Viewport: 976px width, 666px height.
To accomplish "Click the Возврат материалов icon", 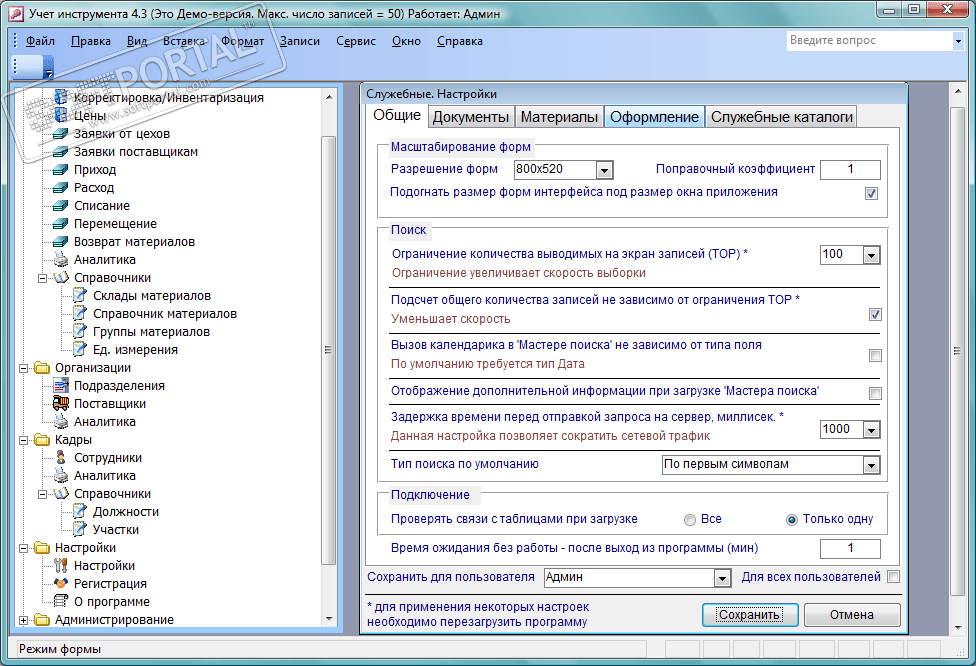I will (x=60, y=242).
